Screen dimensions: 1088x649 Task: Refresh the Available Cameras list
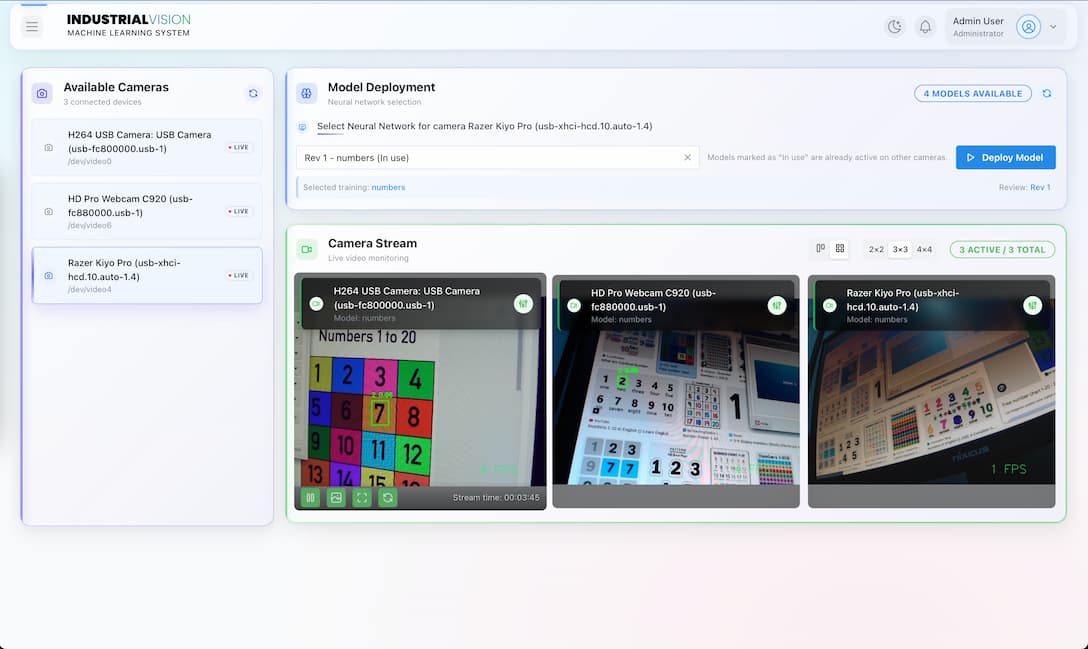253,92
